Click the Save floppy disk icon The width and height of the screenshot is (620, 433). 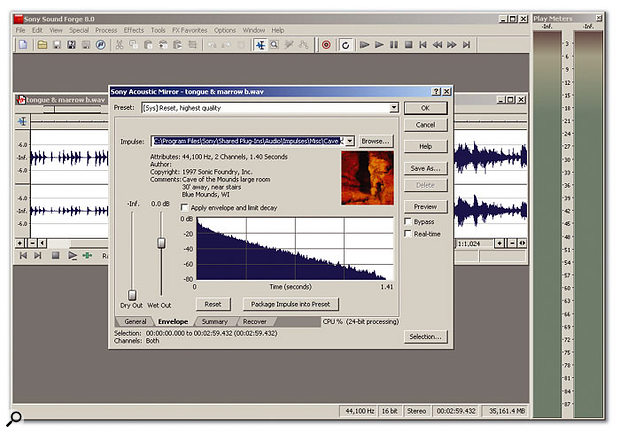(57, 45)
